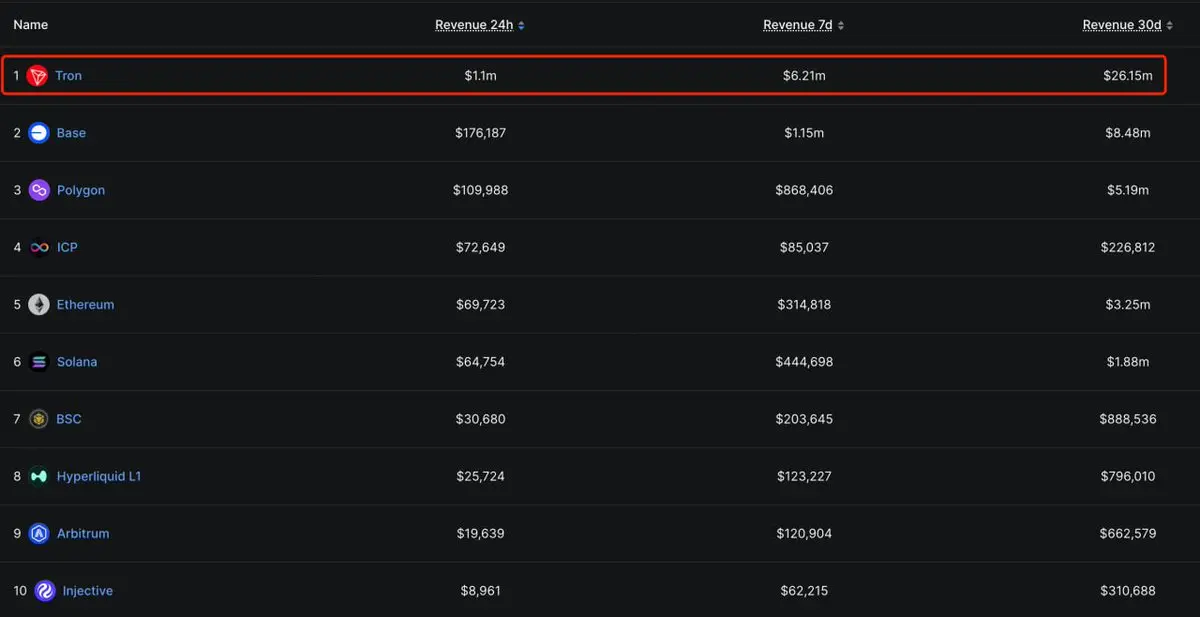Click the Ethereum logo icon
The height and width of the screenshot is (617, 1200).
tap(39, 305)
